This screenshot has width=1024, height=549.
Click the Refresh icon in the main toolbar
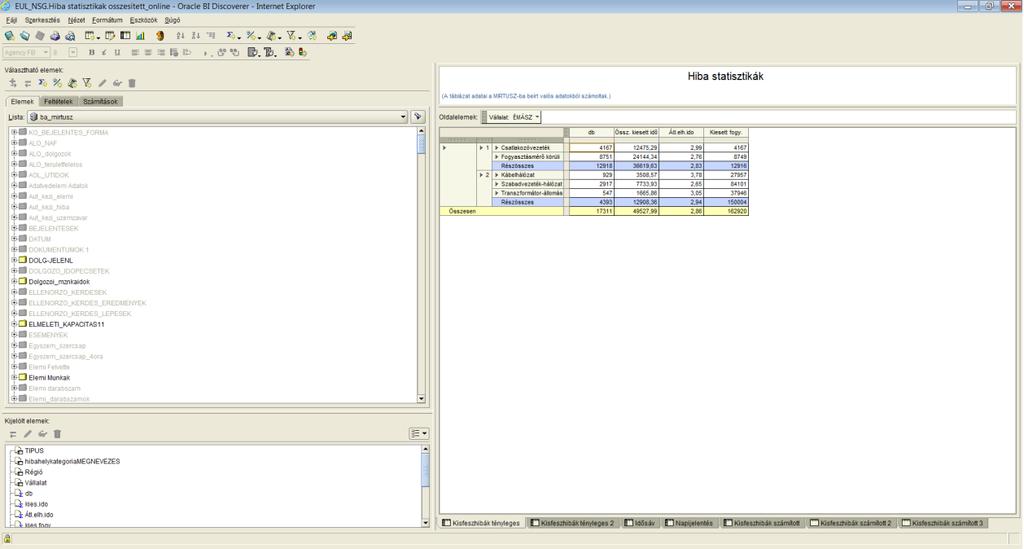pos(312,36)
